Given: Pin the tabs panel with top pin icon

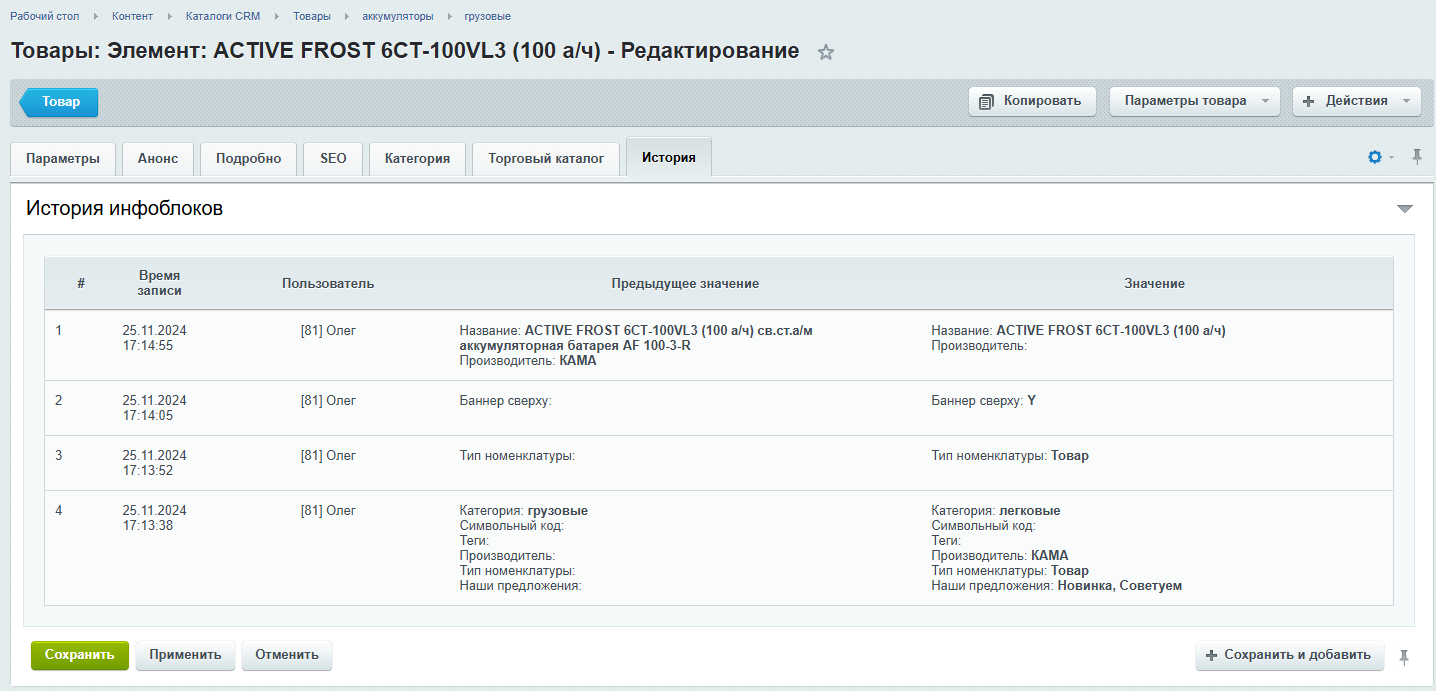Looking at the screenshot, I should [x=1416, y=156].
